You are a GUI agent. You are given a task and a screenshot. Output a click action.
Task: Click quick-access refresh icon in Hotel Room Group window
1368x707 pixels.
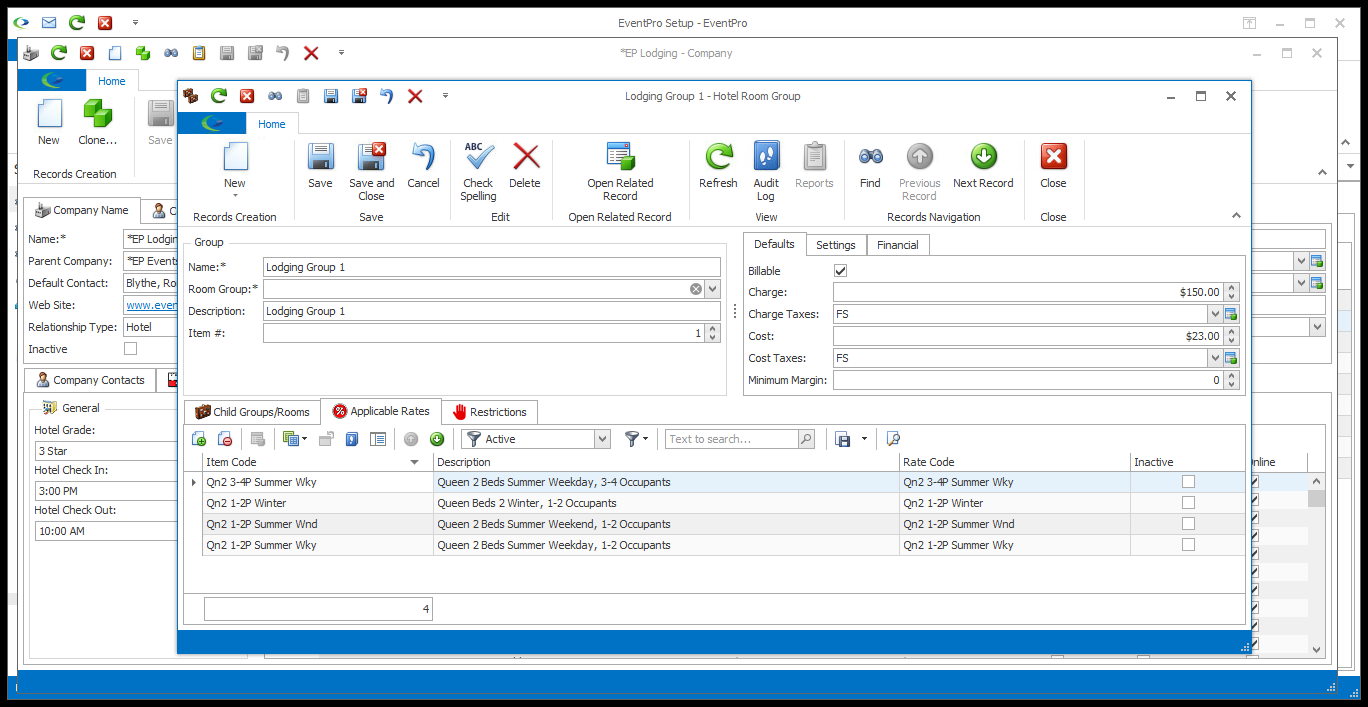(x=219, y=96)
